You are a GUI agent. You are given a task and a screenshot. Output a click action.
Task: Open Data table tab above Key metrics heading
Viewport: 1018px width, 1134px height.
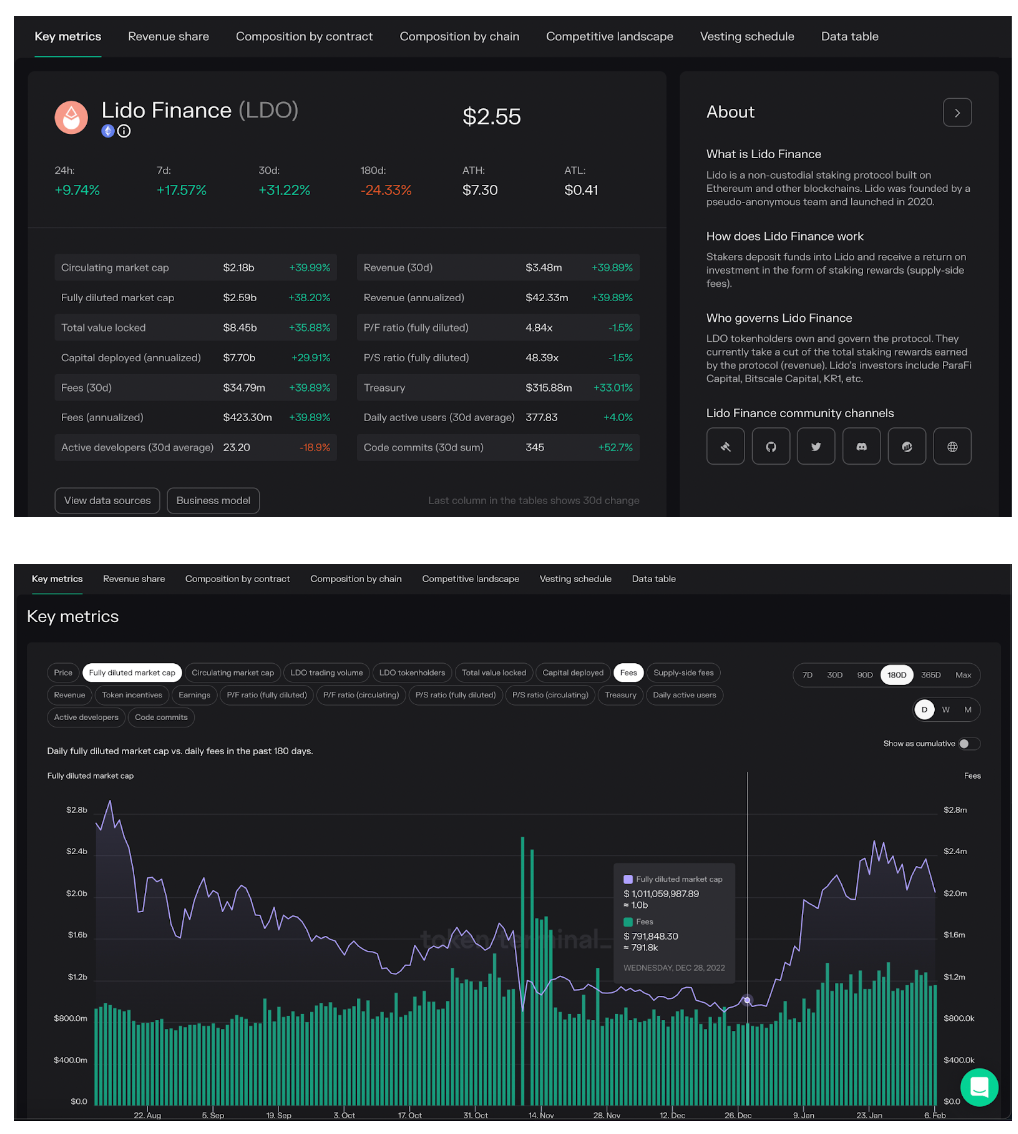[654, 579]
